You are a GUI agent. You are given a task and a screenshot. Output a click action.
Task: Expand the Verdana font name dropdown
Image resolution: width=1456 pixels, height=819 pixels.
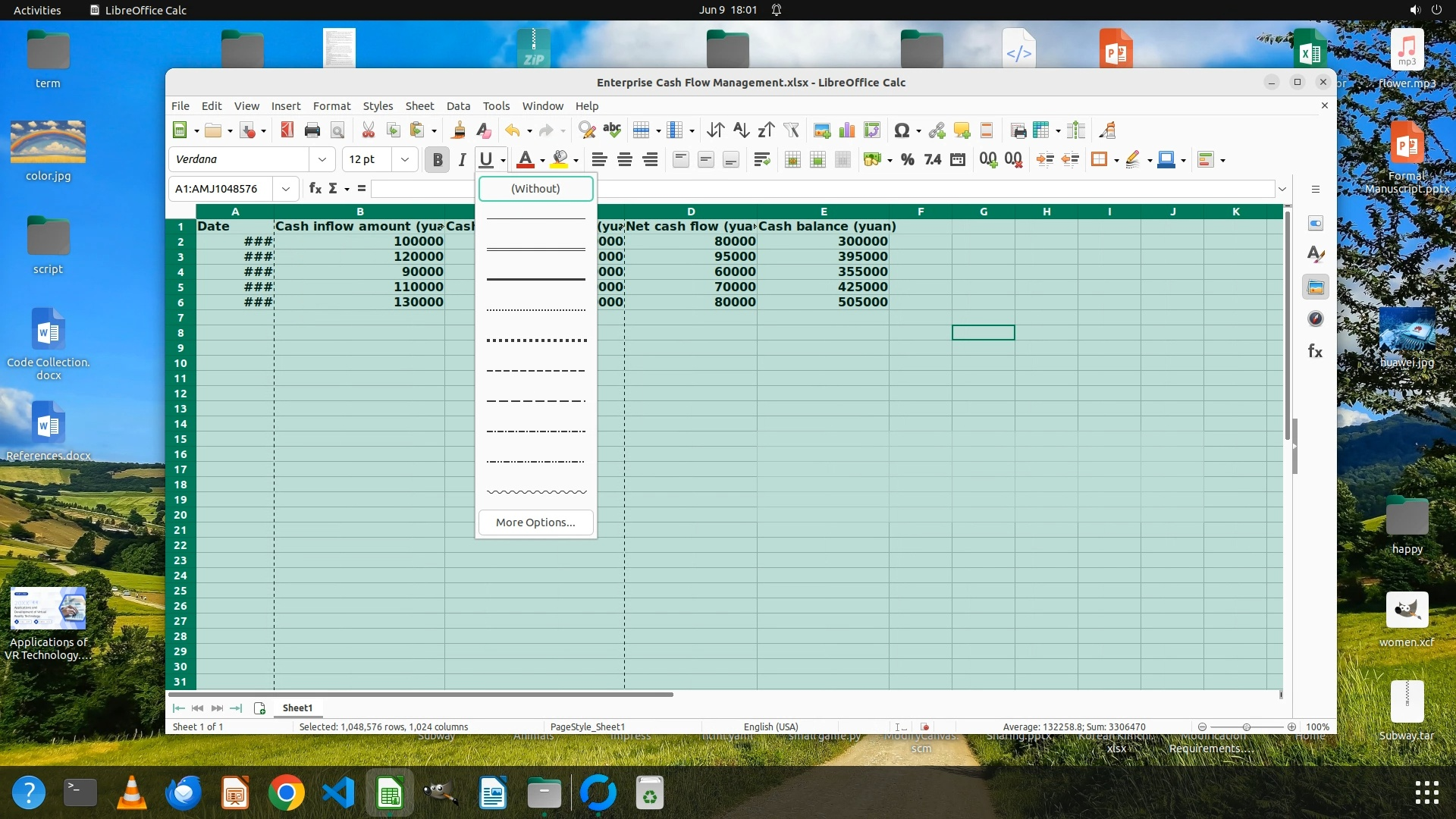[322, 160]
